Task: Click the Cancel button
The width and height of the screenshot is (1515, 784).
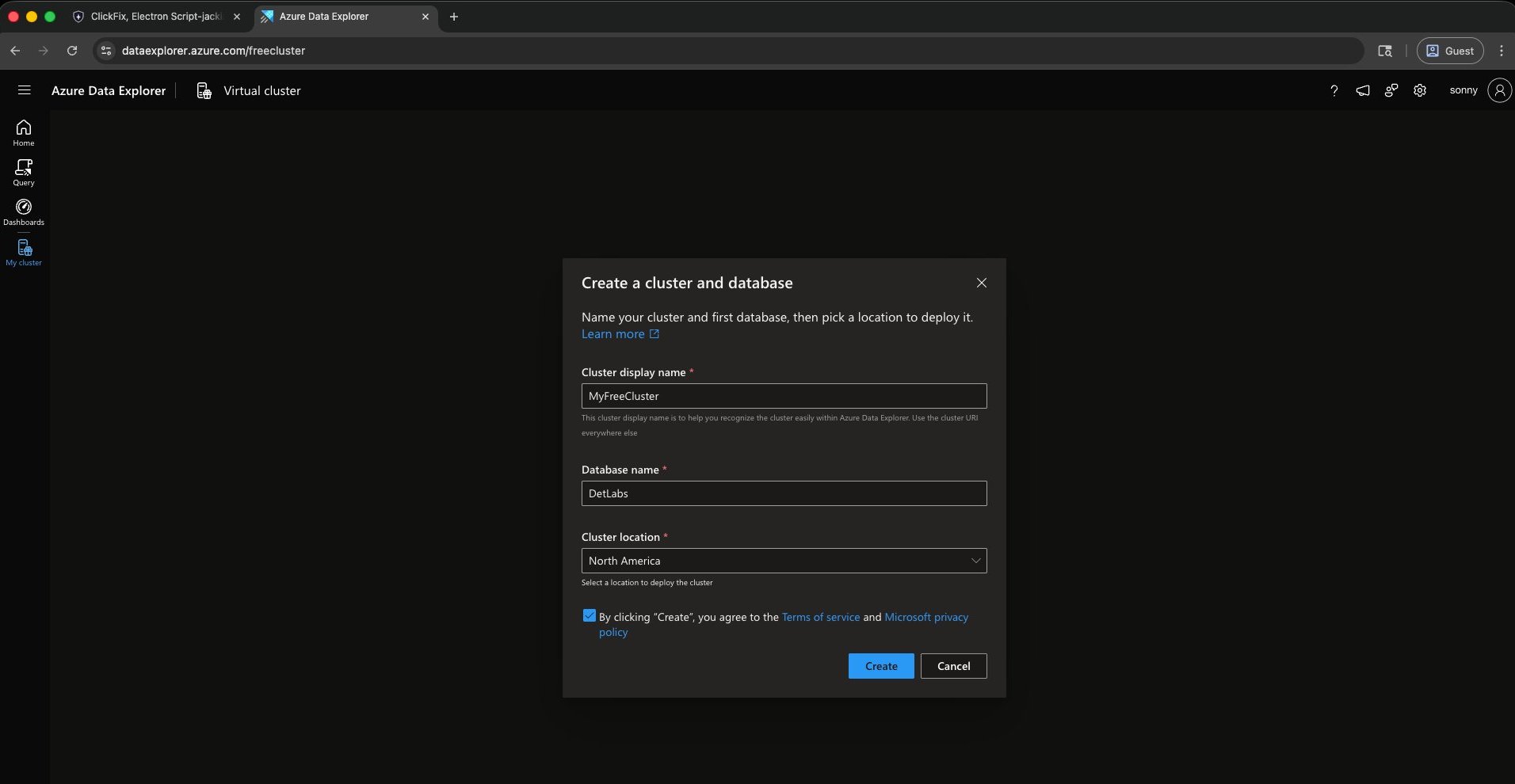Action: [953, 666]
